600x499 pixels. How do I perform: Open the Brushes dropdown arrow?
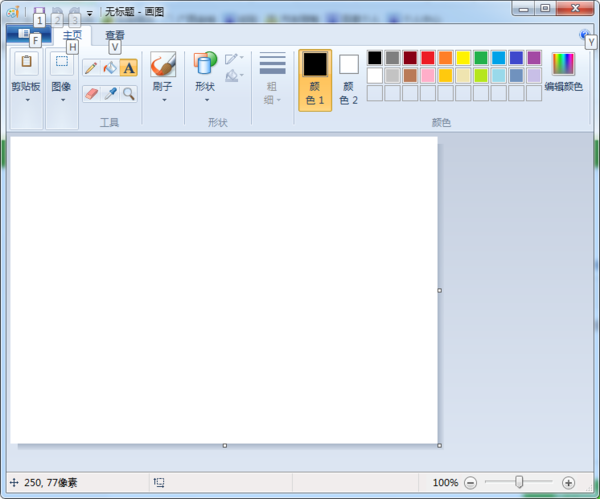coord(164,100)
